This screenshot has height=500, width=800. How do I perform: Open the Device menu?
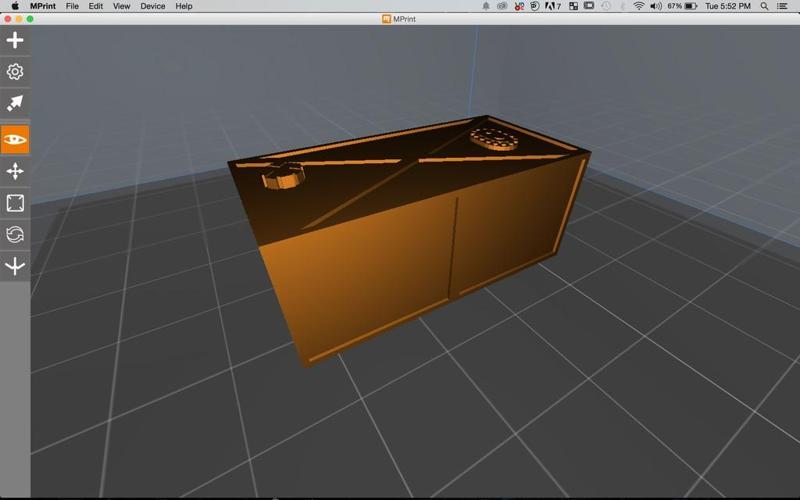click(153, 6)
